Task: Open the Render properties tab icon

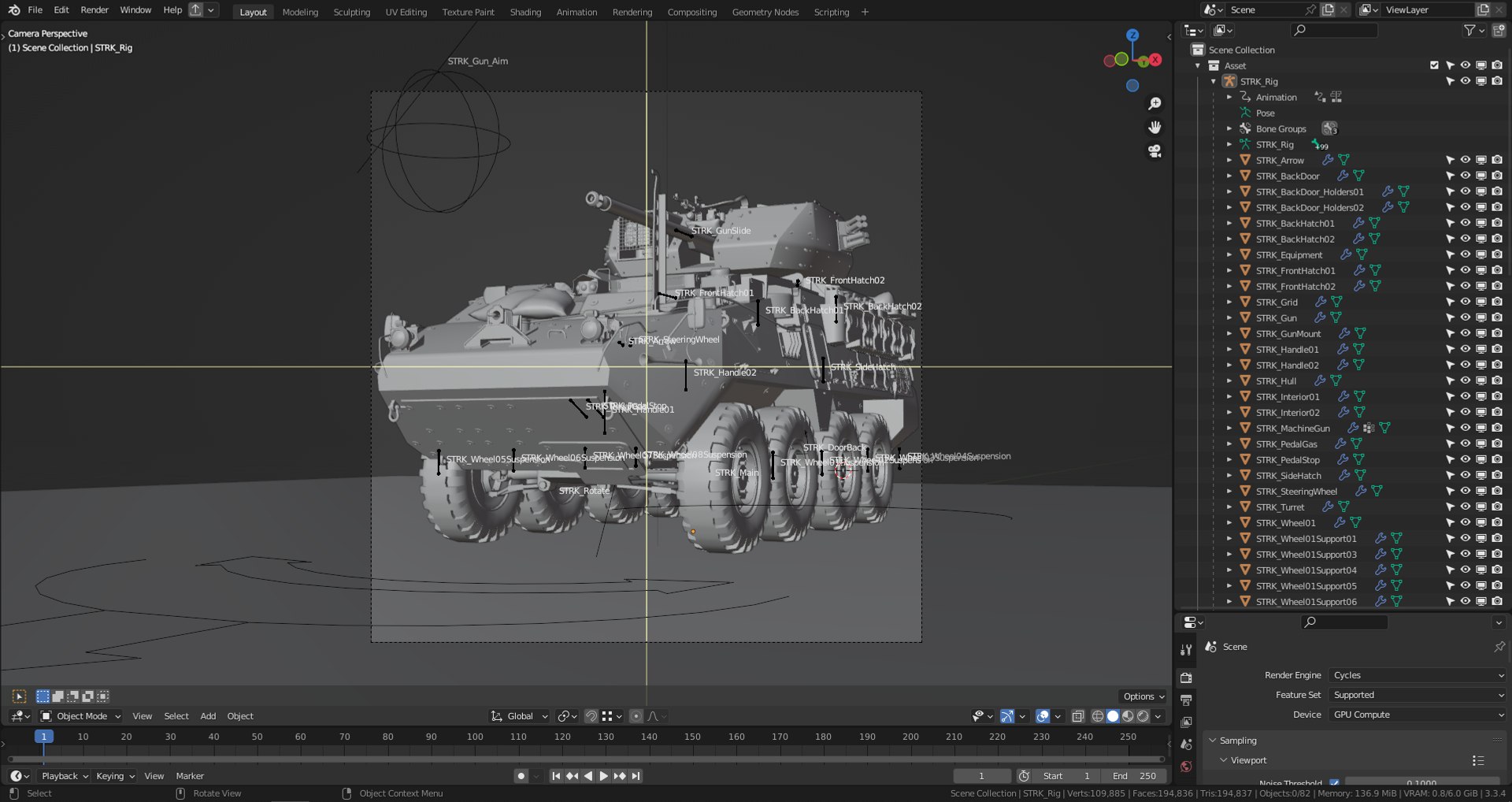Action: point(1186,678)
